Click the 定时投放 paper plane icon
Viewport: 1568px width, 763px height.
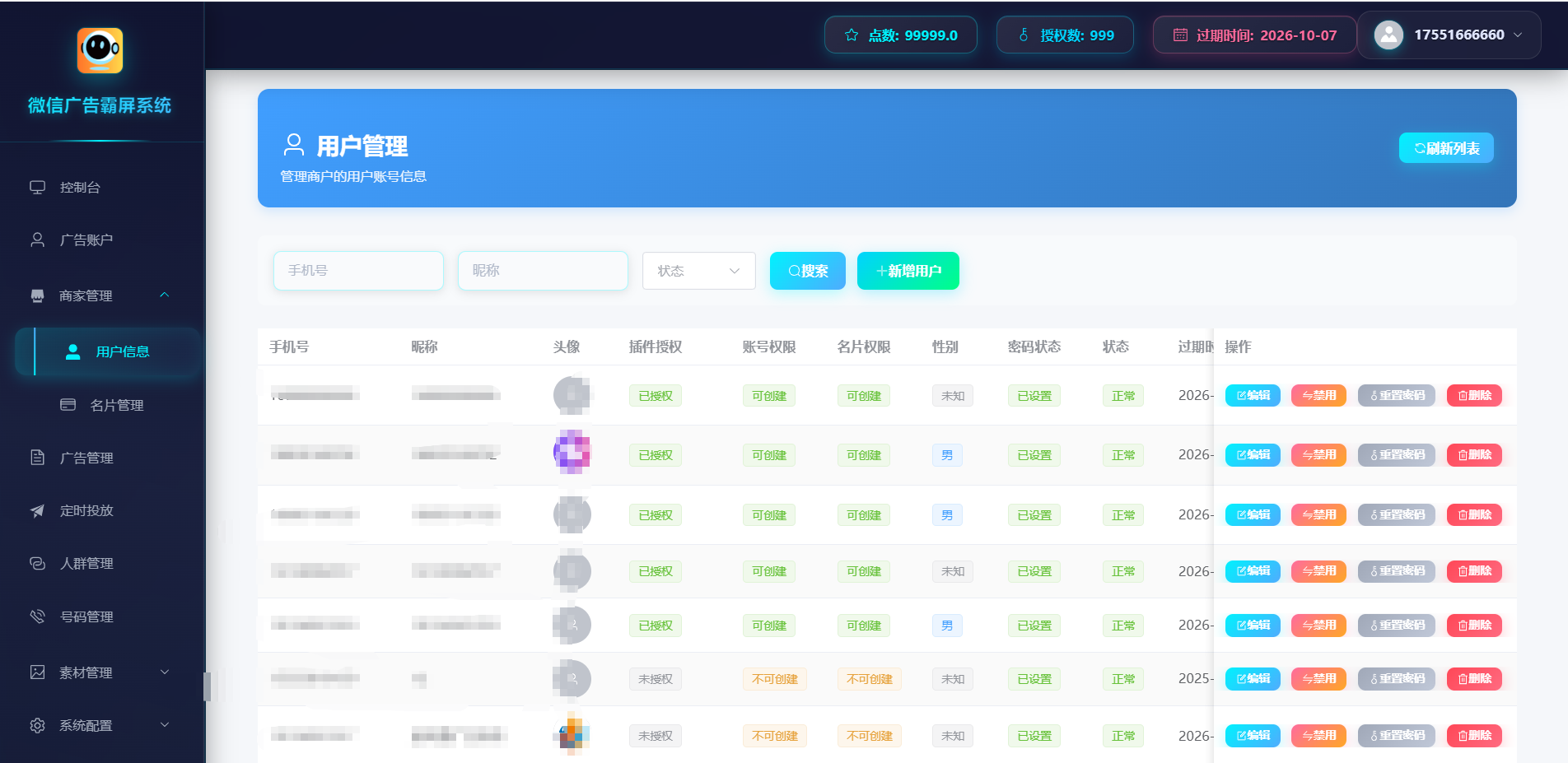pyautogui.click(x=38, y=511)
